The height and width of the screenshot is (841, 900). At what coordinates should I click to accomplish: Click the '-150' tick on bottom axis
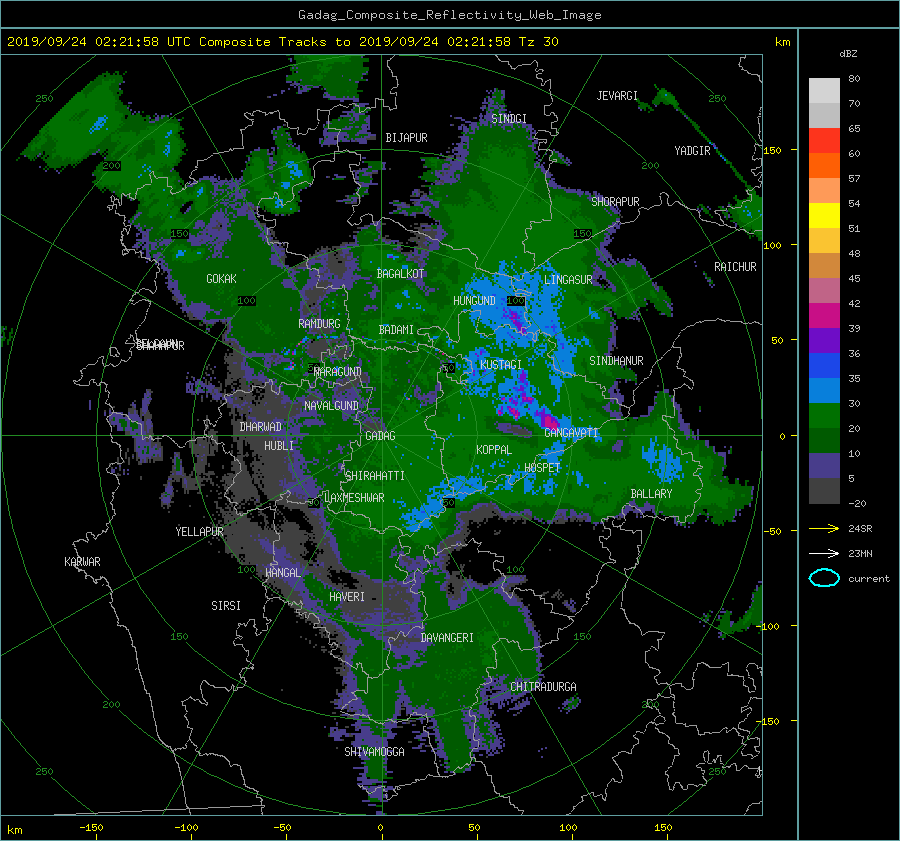pos(91,827)
